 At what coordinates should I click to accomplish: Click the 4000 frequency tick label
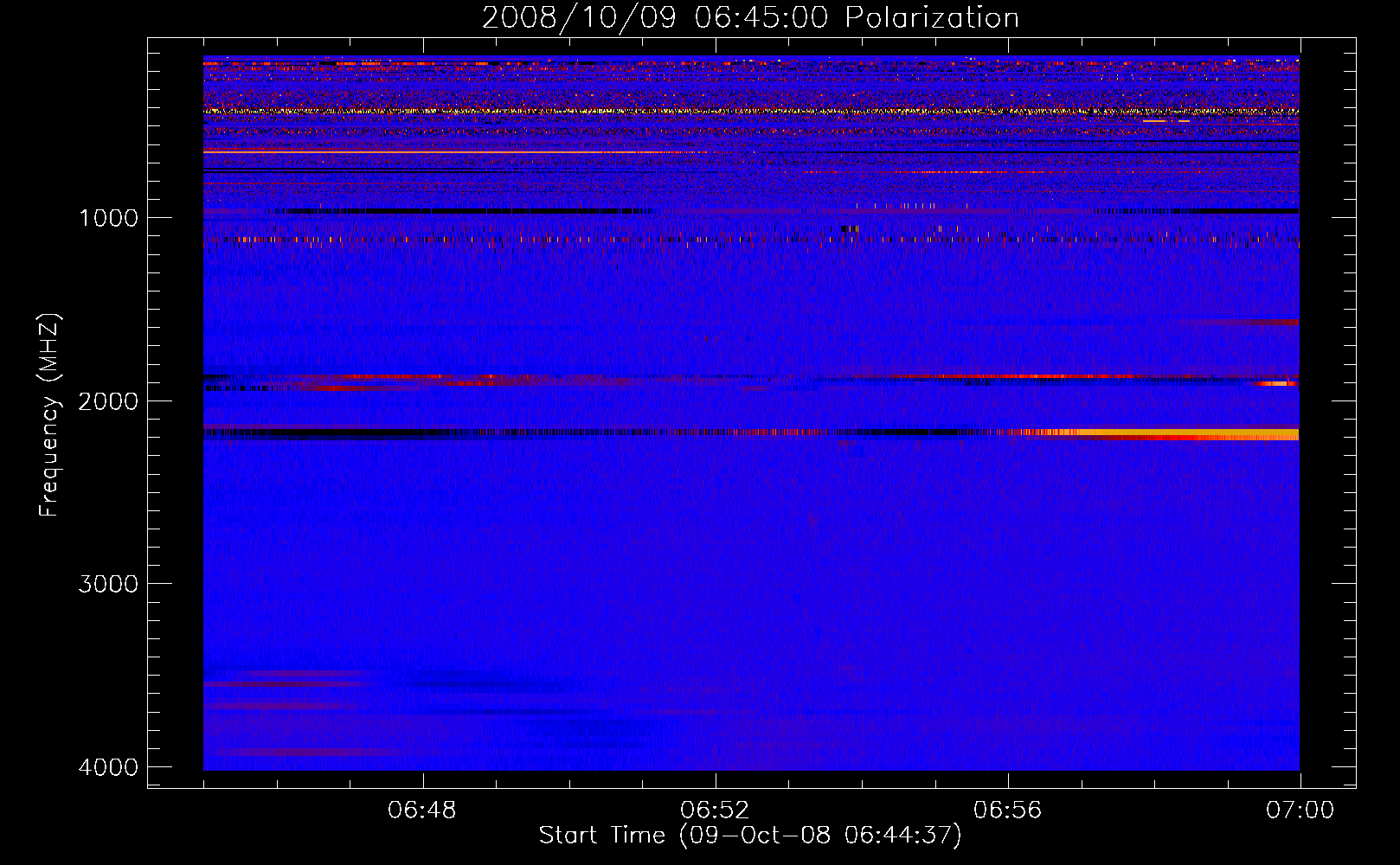coord(108,767)
